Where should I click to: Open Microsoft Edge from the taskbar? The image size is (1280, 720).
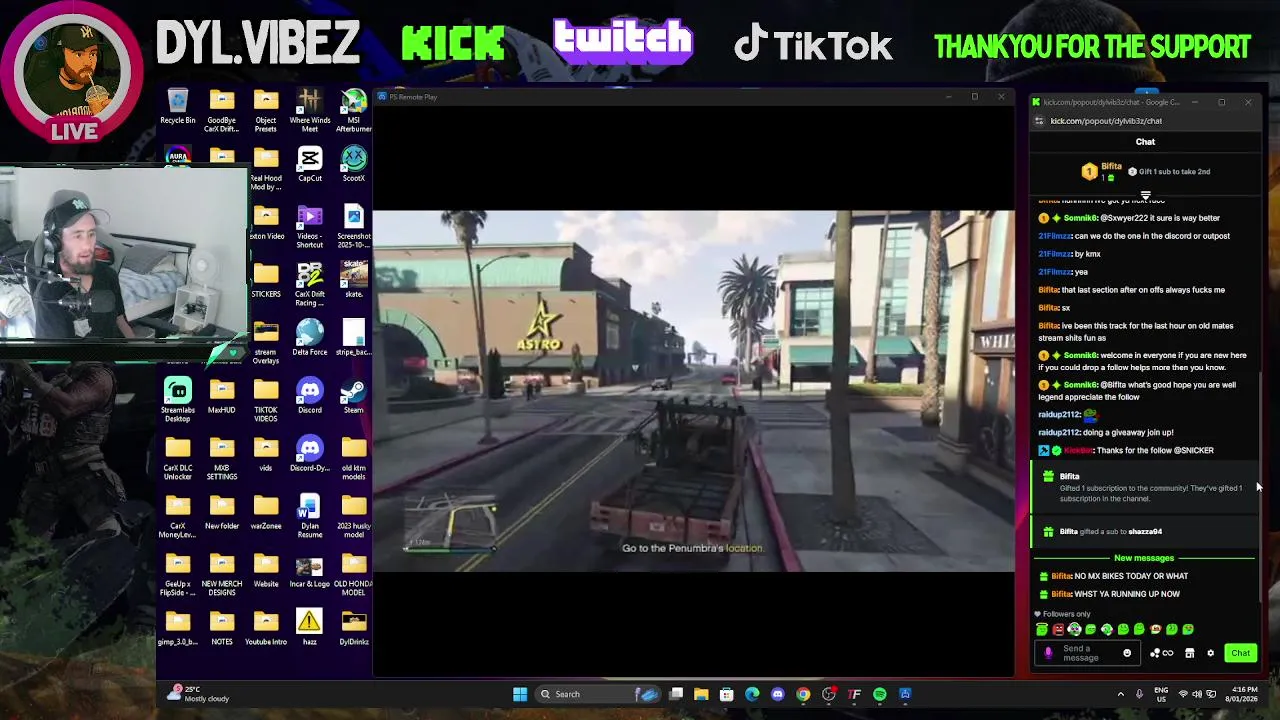752,694
